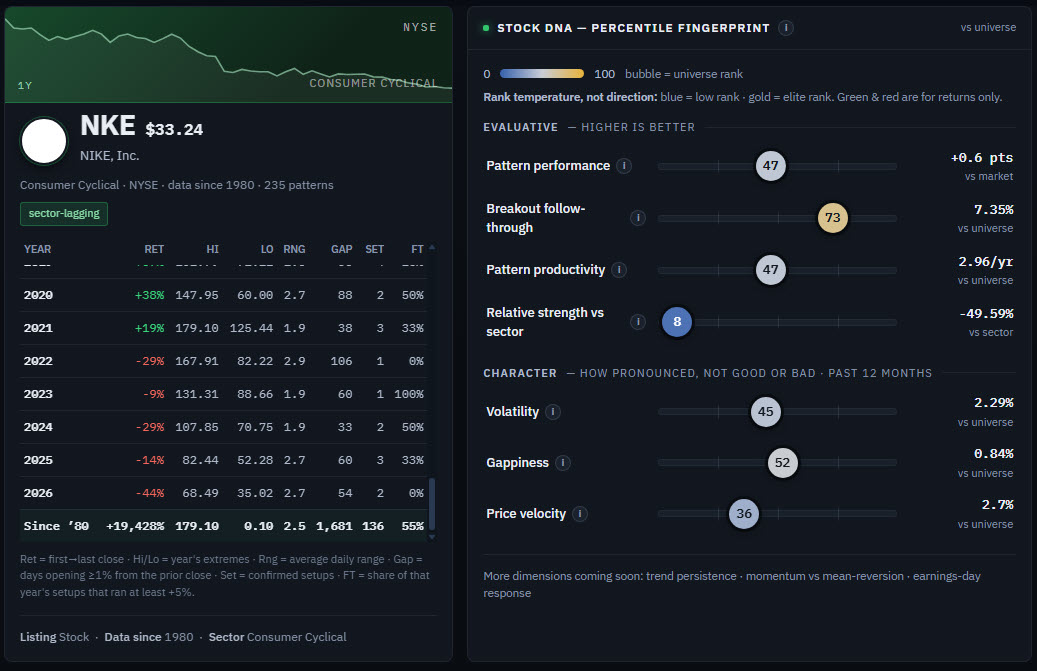
Task: Select the 2024 row year label
Action: pyautogui.click(x=38, y=428)
